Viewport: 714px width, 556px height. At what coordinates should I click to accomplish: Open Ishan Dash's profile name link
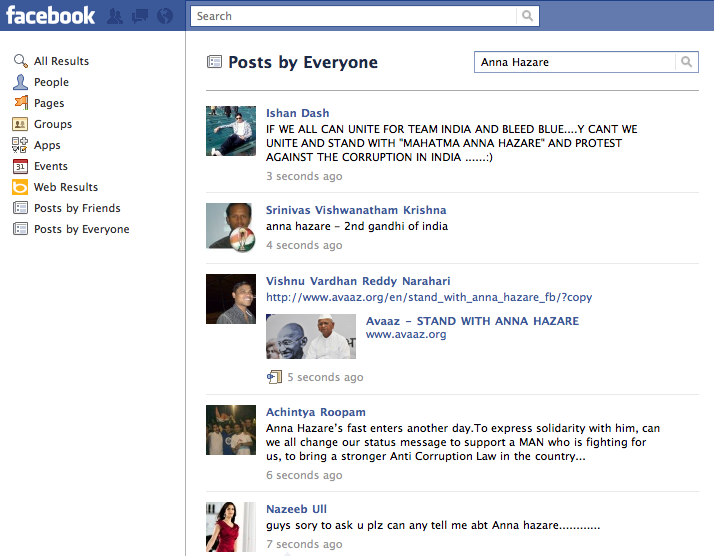pos(297,113)
